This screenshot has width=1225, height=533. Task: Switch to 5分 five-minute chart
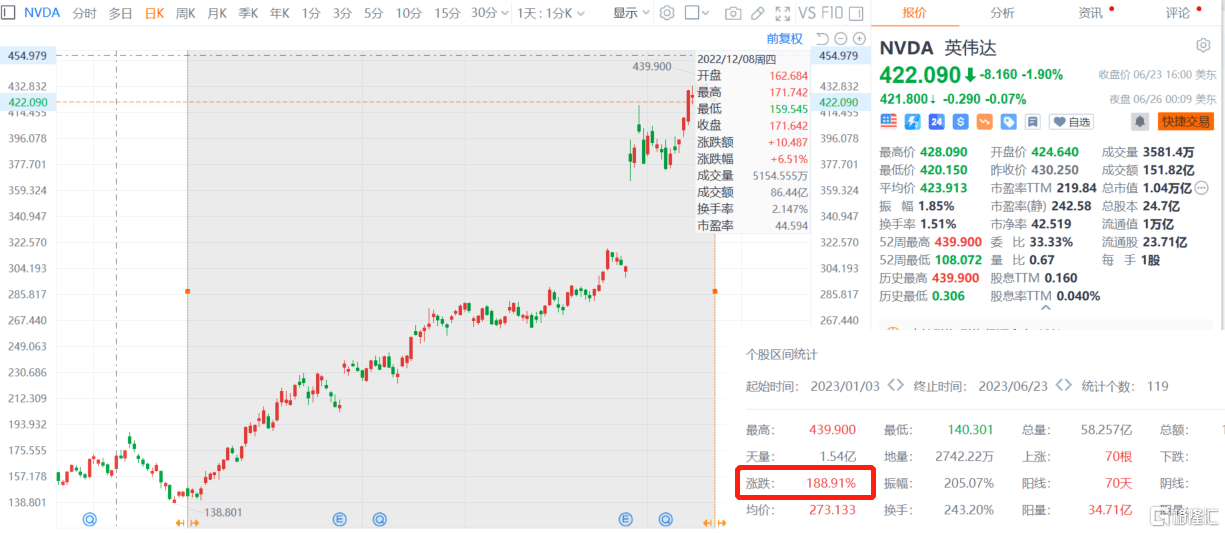[374, 14]
